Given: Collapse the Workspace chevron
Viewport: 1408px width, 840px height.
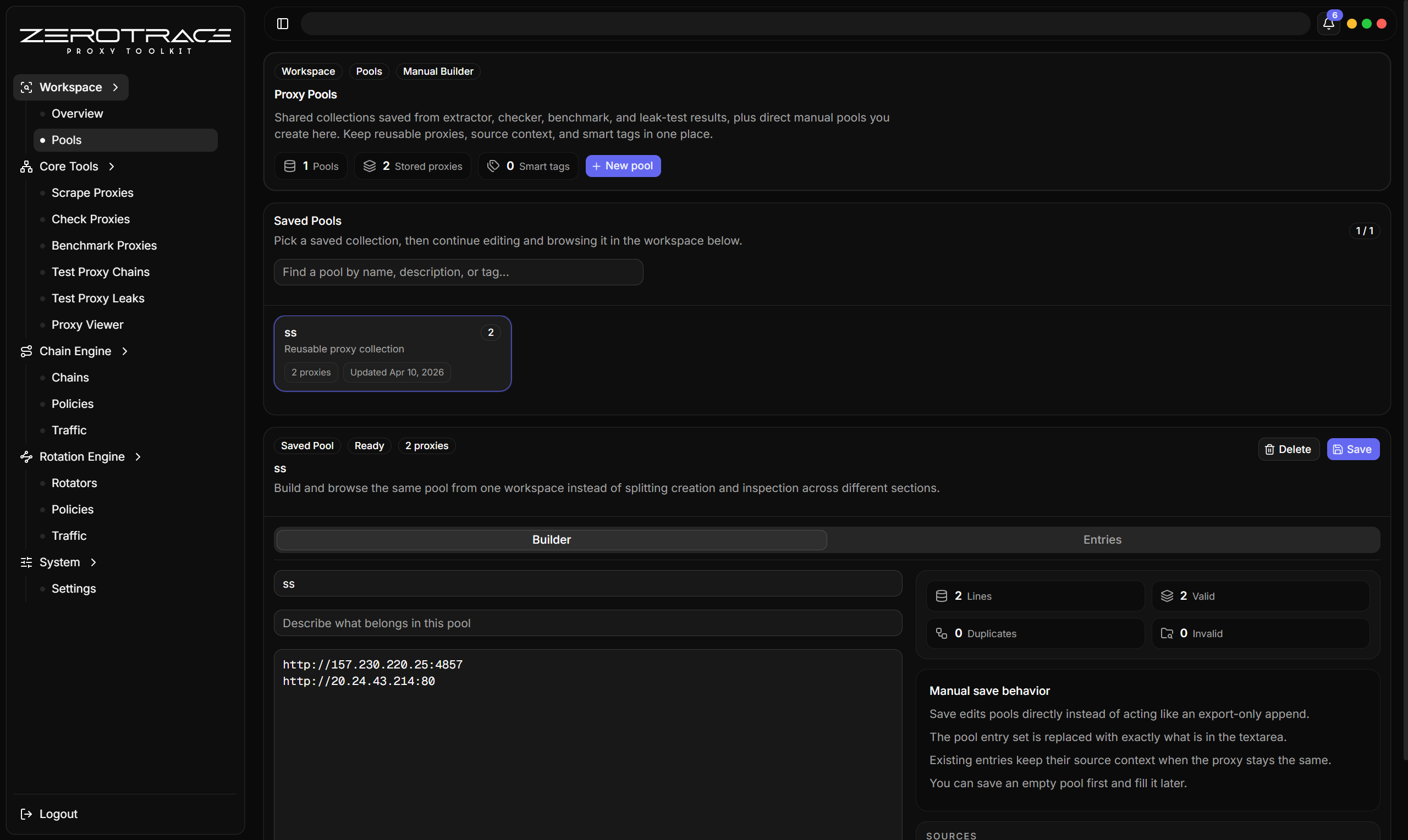Looking at the screenshot, I should (x=116, y=87).
